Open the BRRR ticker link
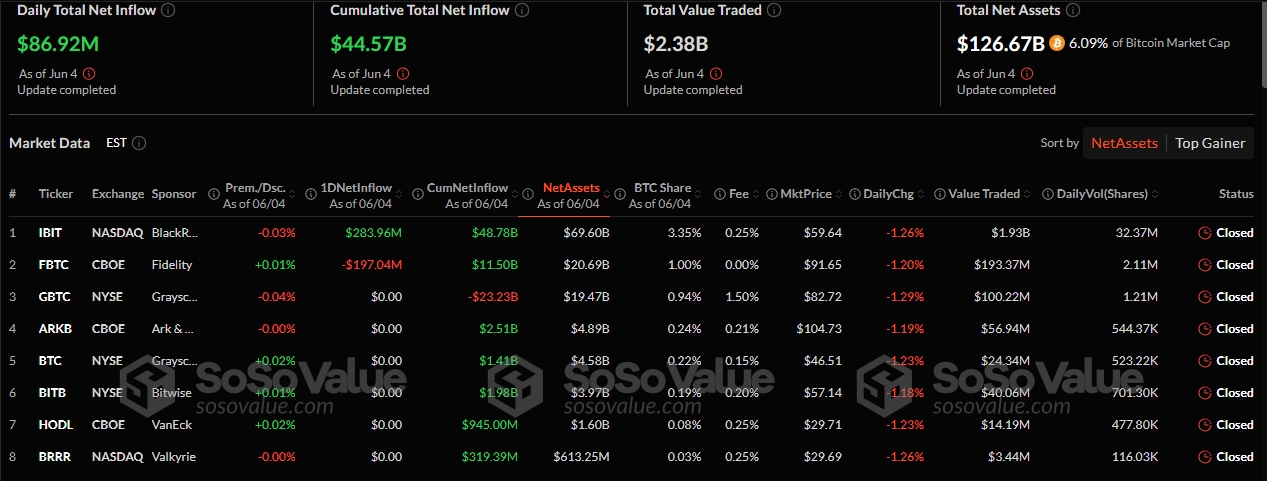 [x=53, y=457]
